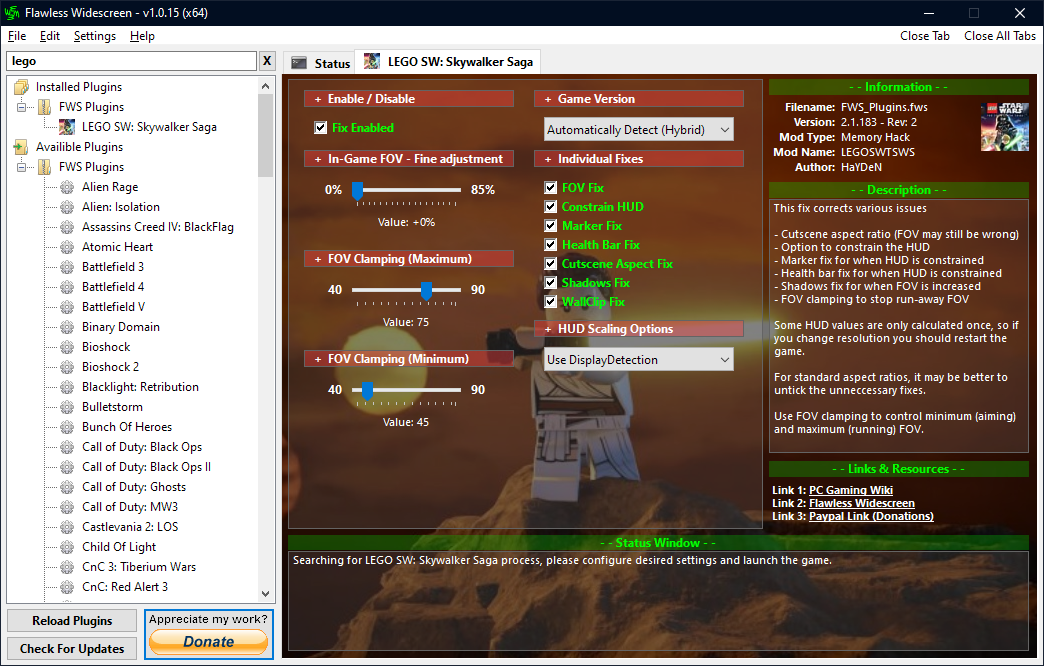Click the gear icon beside Blacklight: Retribution

click(x=67, y=387)
